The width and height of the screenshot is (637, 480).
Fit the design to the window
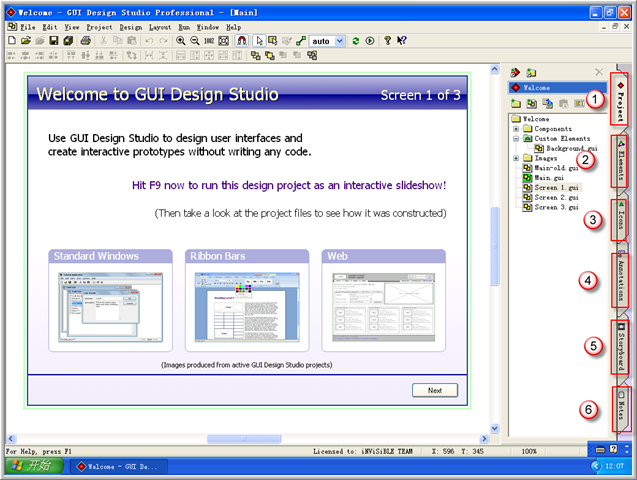coord(223,41)
